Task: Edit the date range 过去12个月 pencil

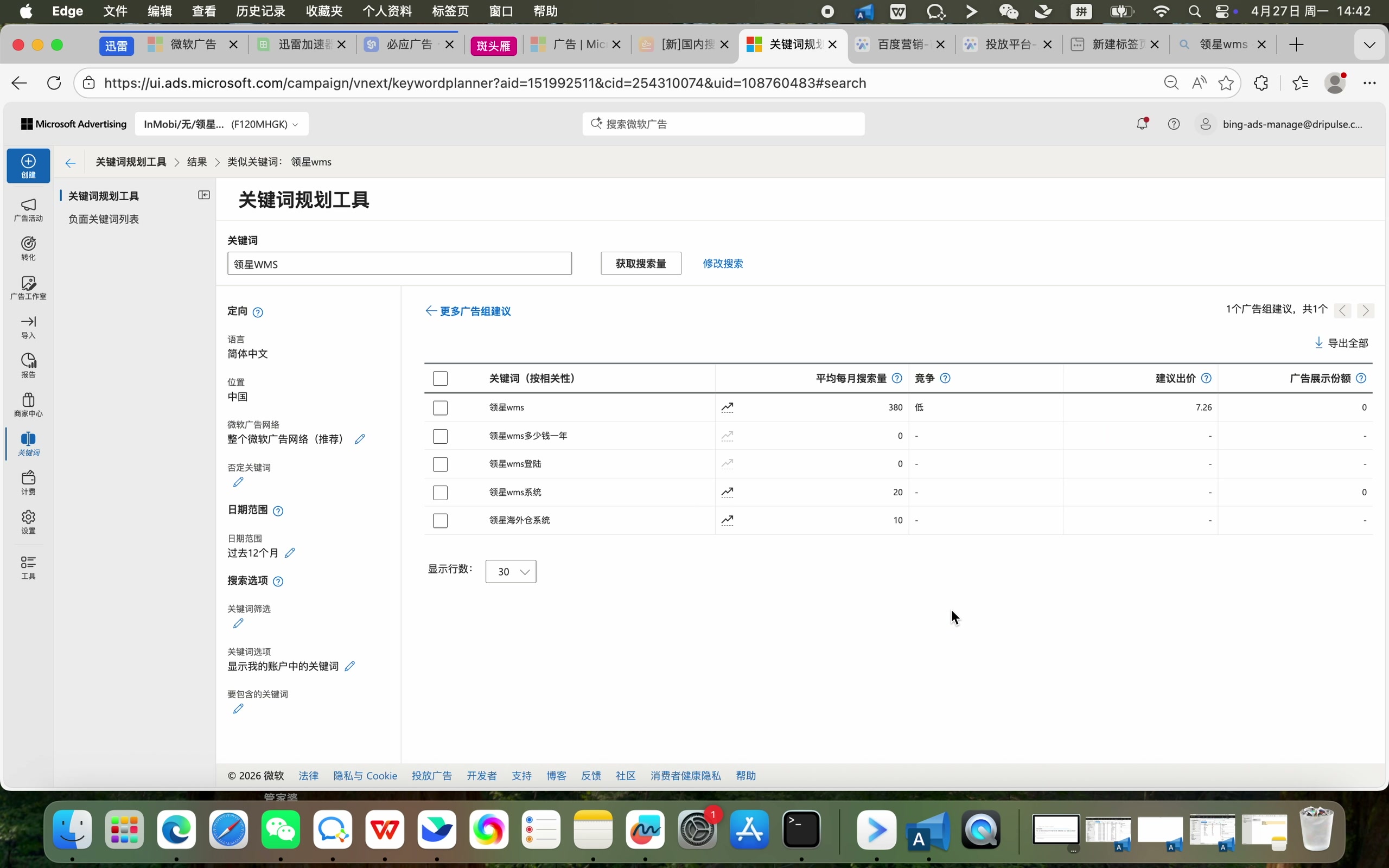Action: click(290, 553)
